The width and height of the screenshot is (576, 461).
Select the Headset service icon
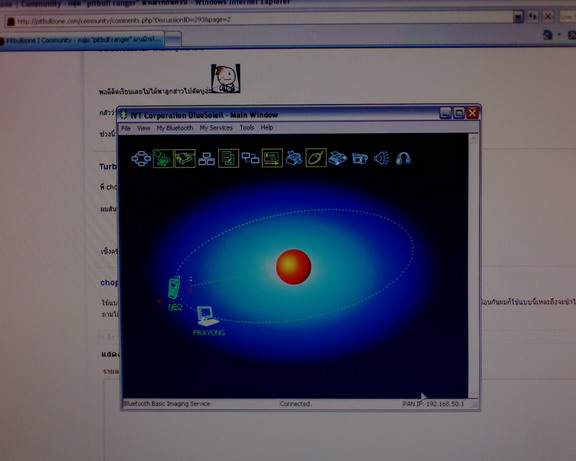pos(403,159)
